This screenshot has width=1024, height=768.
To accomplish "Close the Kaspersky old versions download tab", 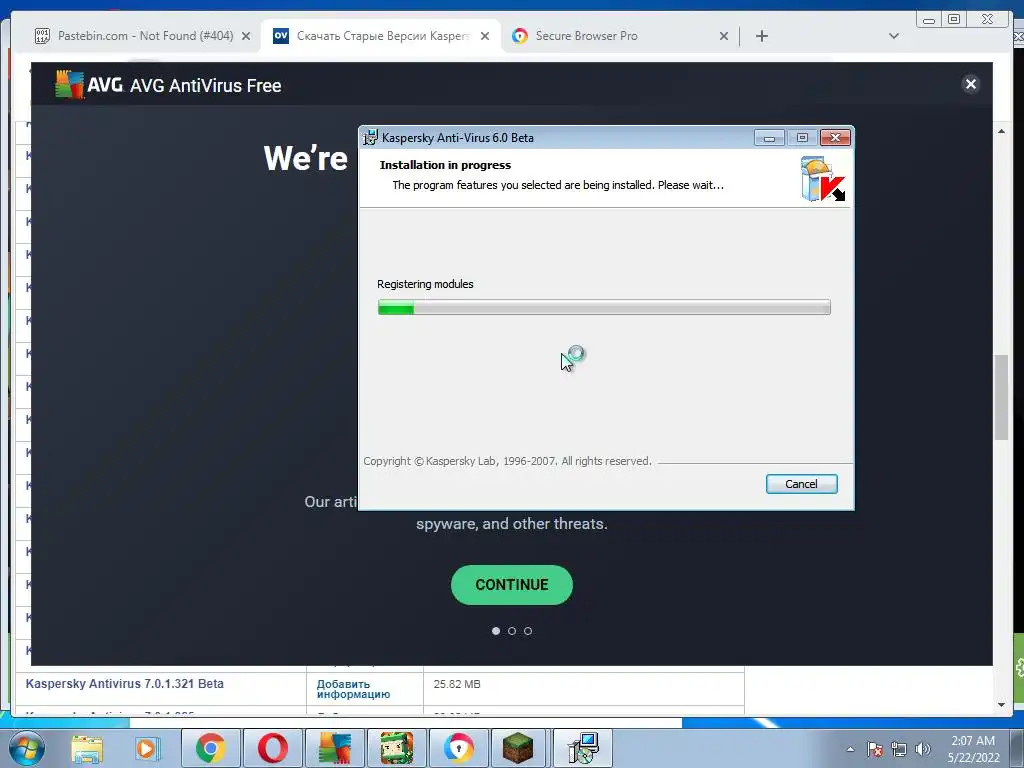I will (485, 36).
